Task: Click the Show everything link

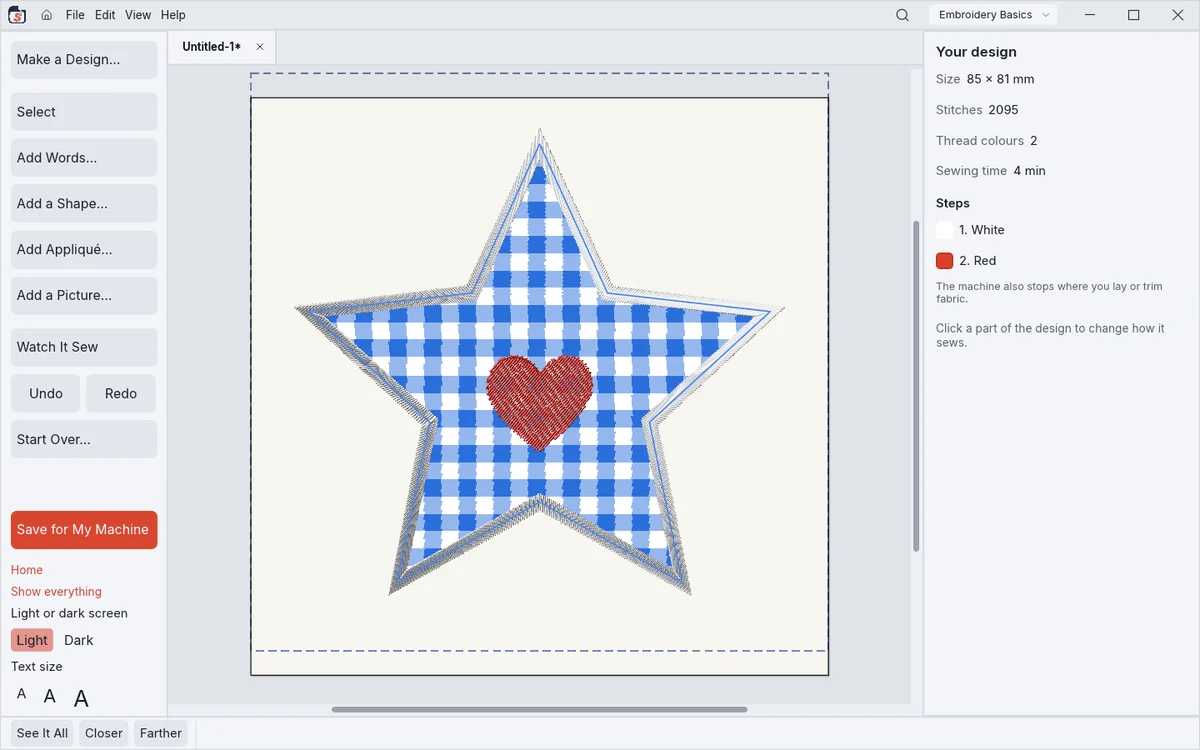Action: (x=56, y=592)
